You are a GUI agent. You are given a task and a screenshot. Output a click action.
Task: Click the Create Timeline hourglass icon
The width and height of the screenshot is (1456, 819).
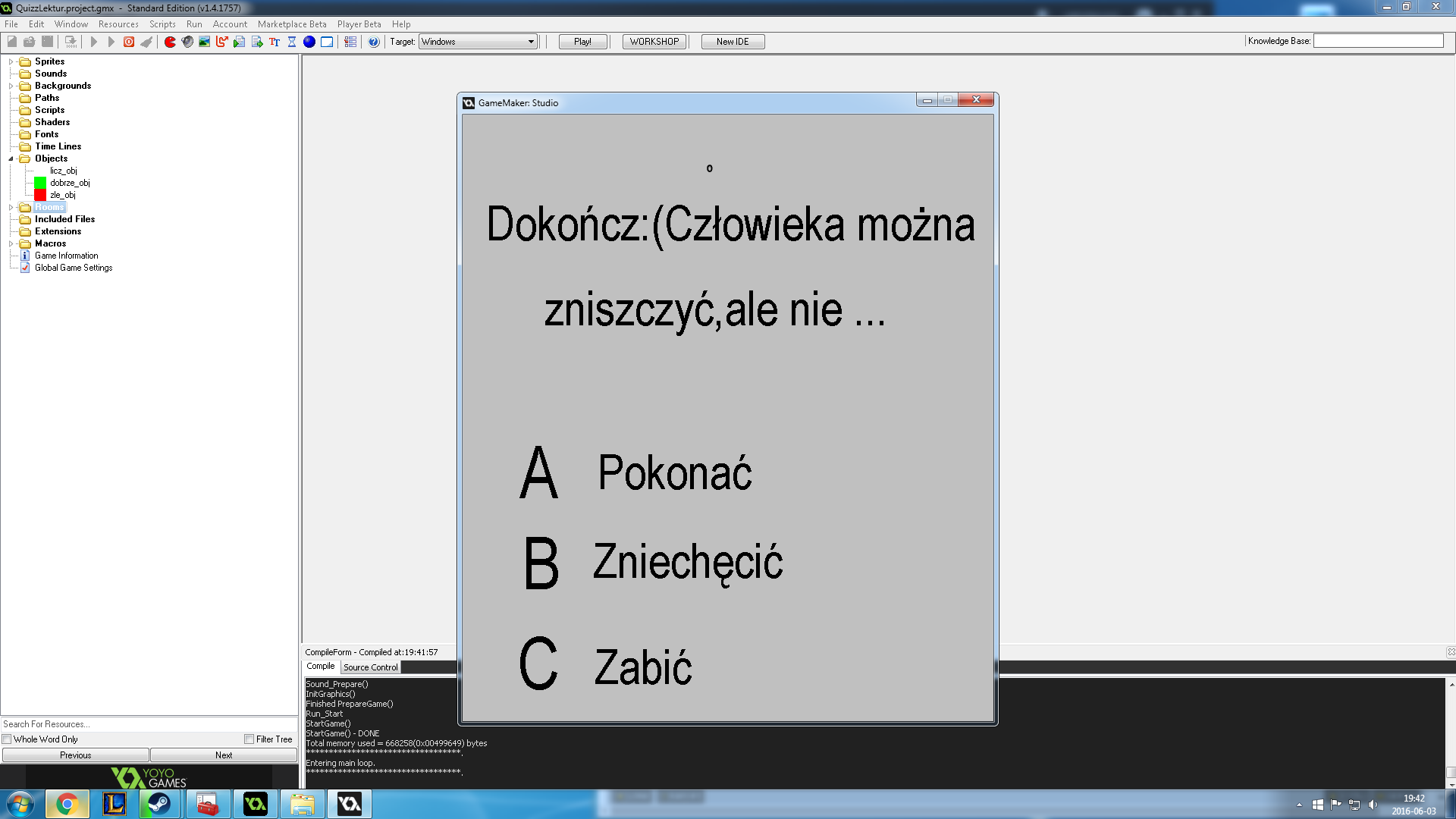(292, 42)
